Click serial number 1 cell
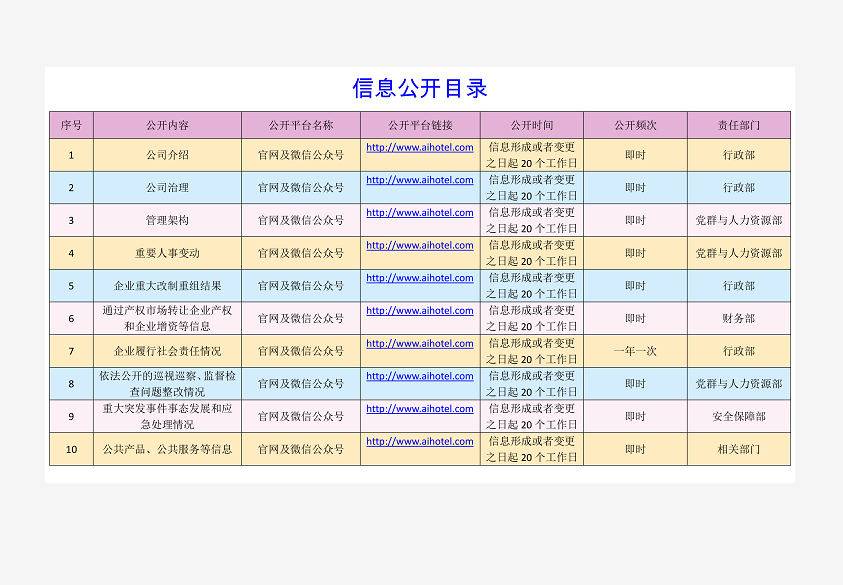Screen dimensions: 843x585 (x=72, y=155)
